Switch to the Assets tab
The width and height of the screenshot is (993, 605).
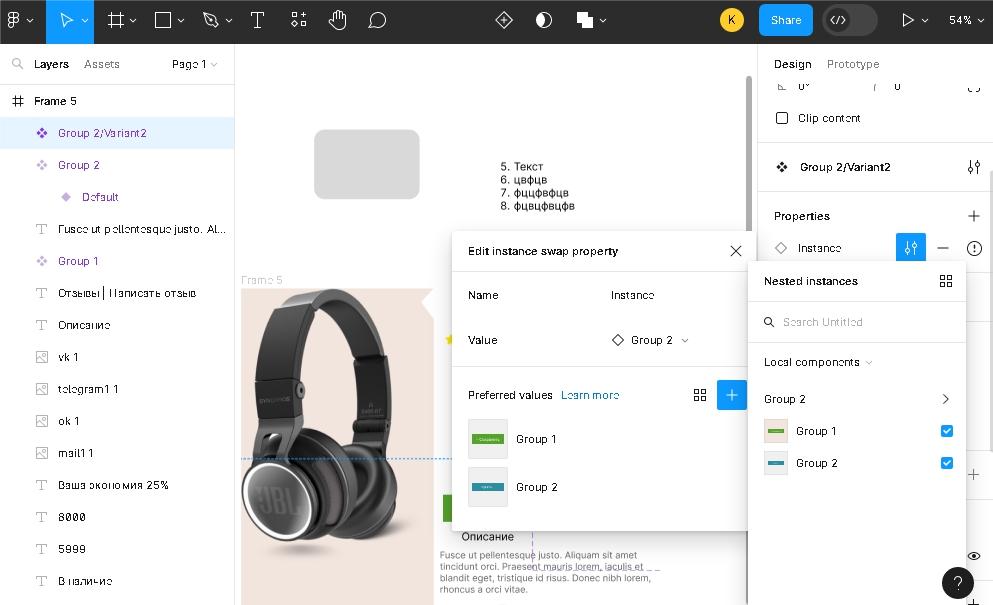[102, 64]
